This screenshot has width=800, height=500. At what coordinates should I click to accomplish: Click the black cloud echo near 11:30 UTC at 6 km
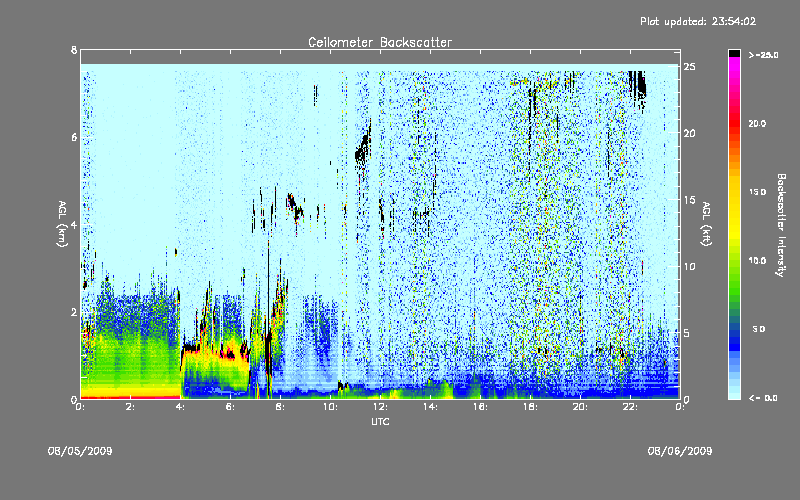pyautogui.click(x=363, y=146)
